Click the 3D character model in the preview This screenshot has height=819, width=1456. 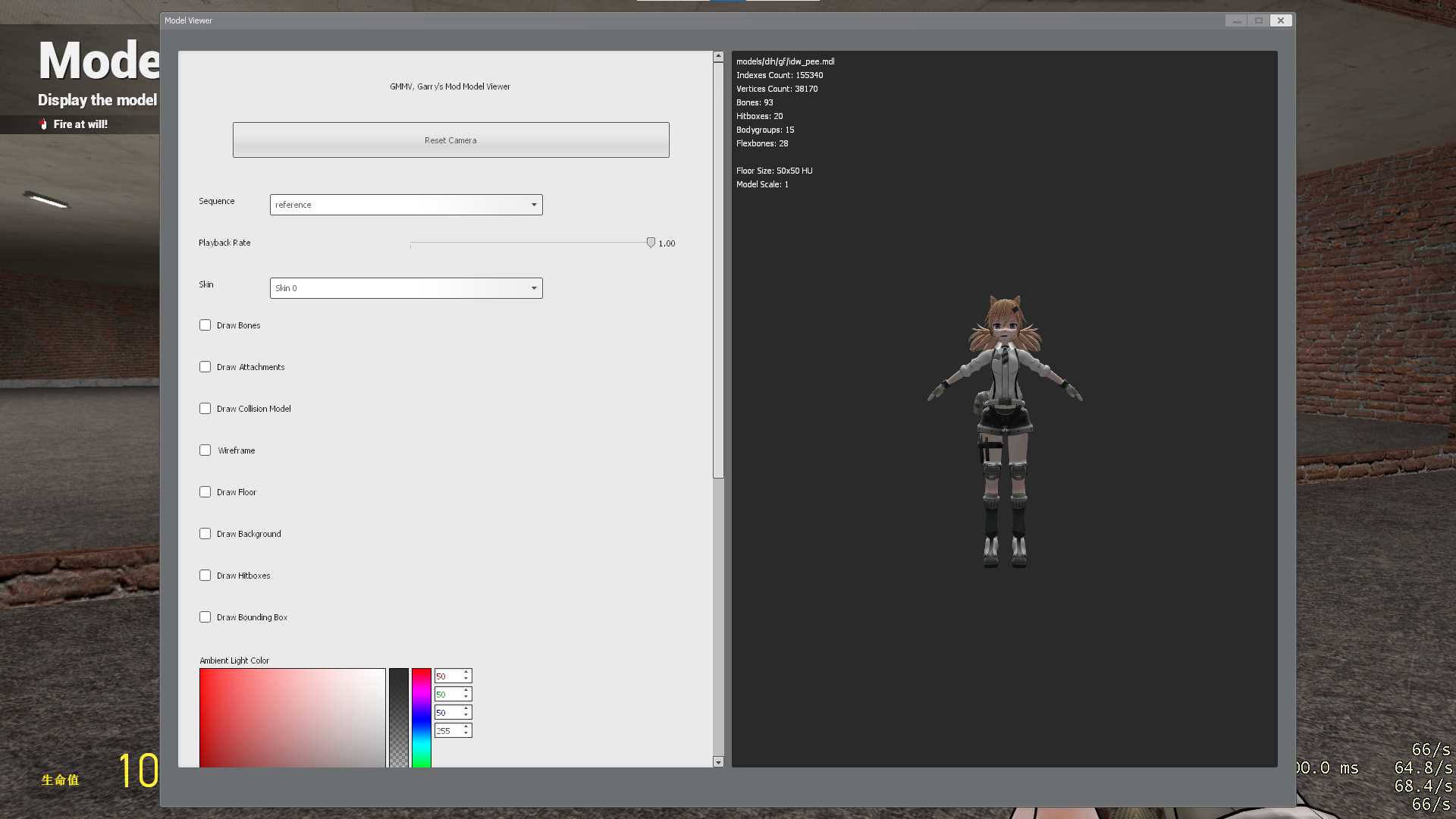[1005, 431]
